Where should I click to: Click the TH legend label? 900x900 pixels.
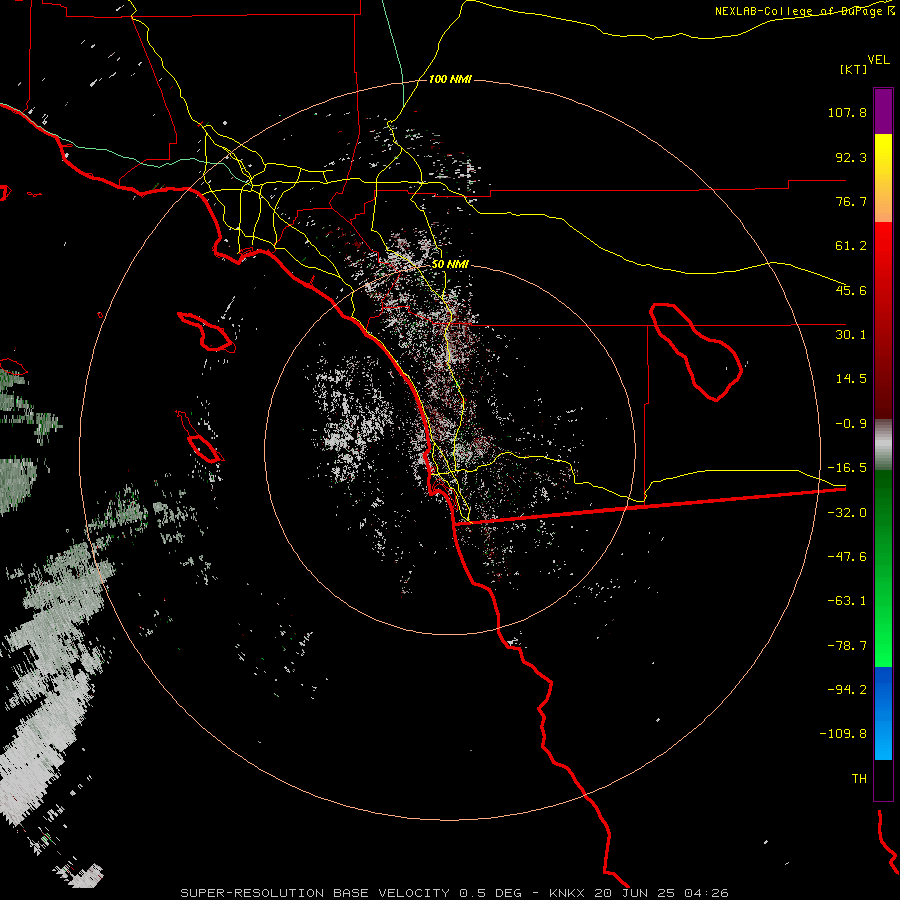859,779
